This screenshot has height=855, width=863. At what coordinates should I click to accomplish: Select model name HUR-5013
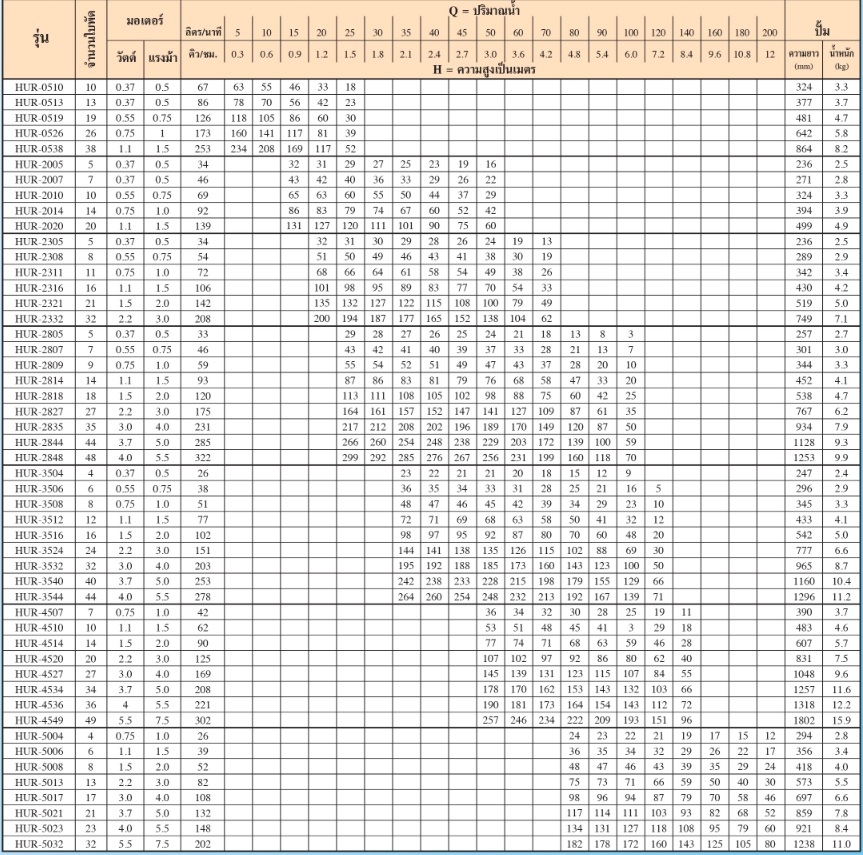coord(39,782)
